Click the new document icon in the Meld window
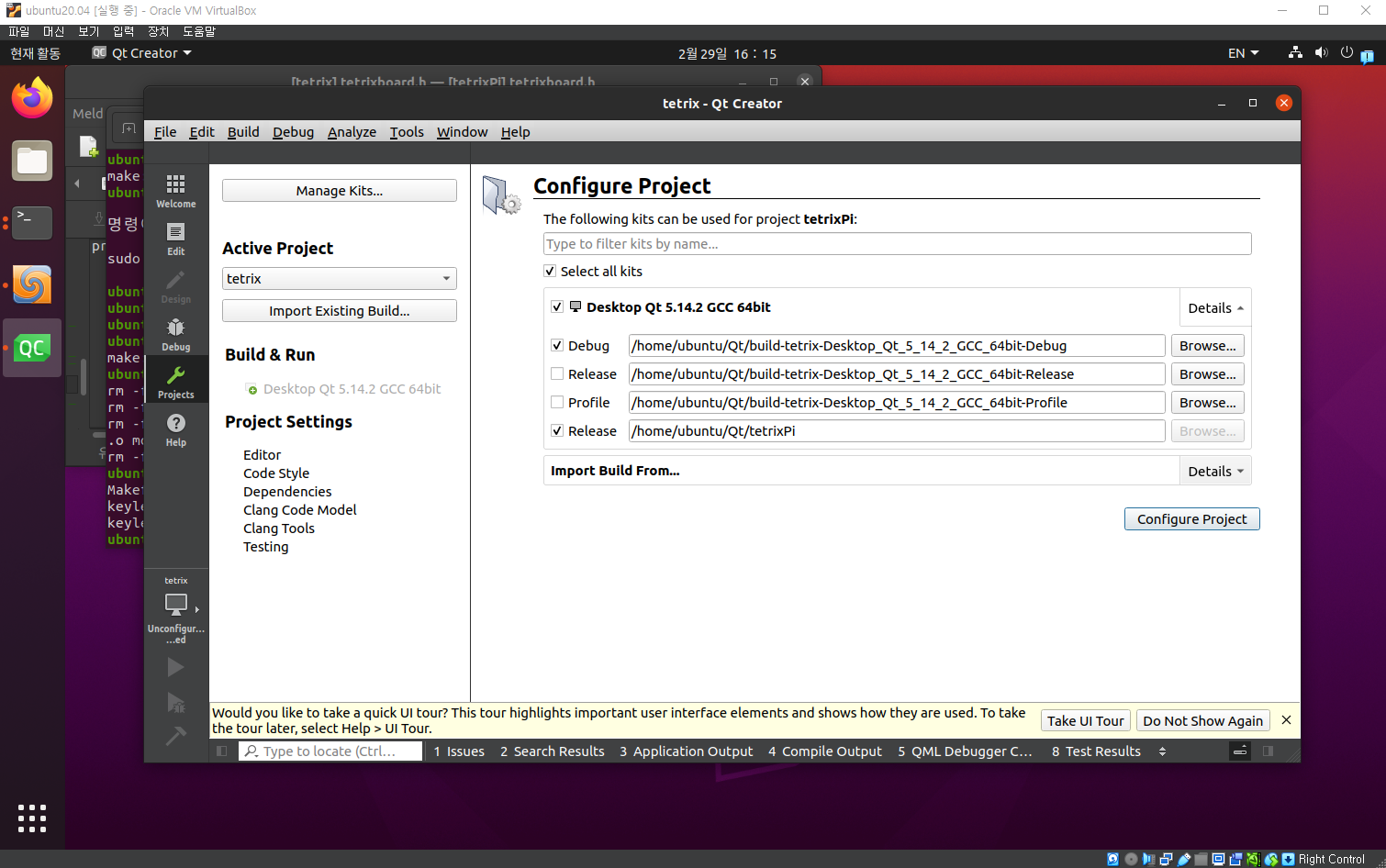1386x868 pixels. point(88,146)
